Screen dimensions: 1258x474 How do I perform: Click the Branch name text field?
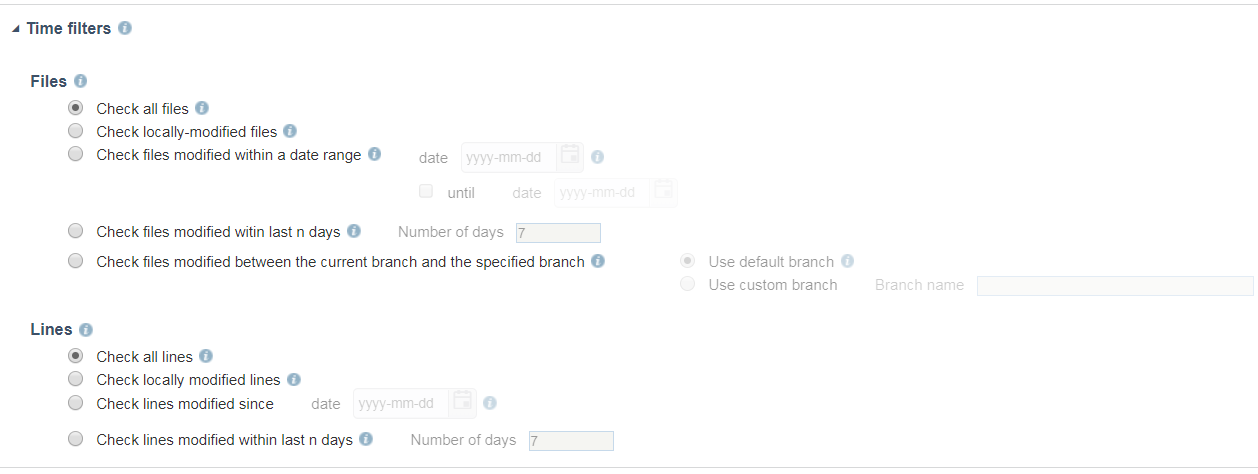(x=1115, y=286)
